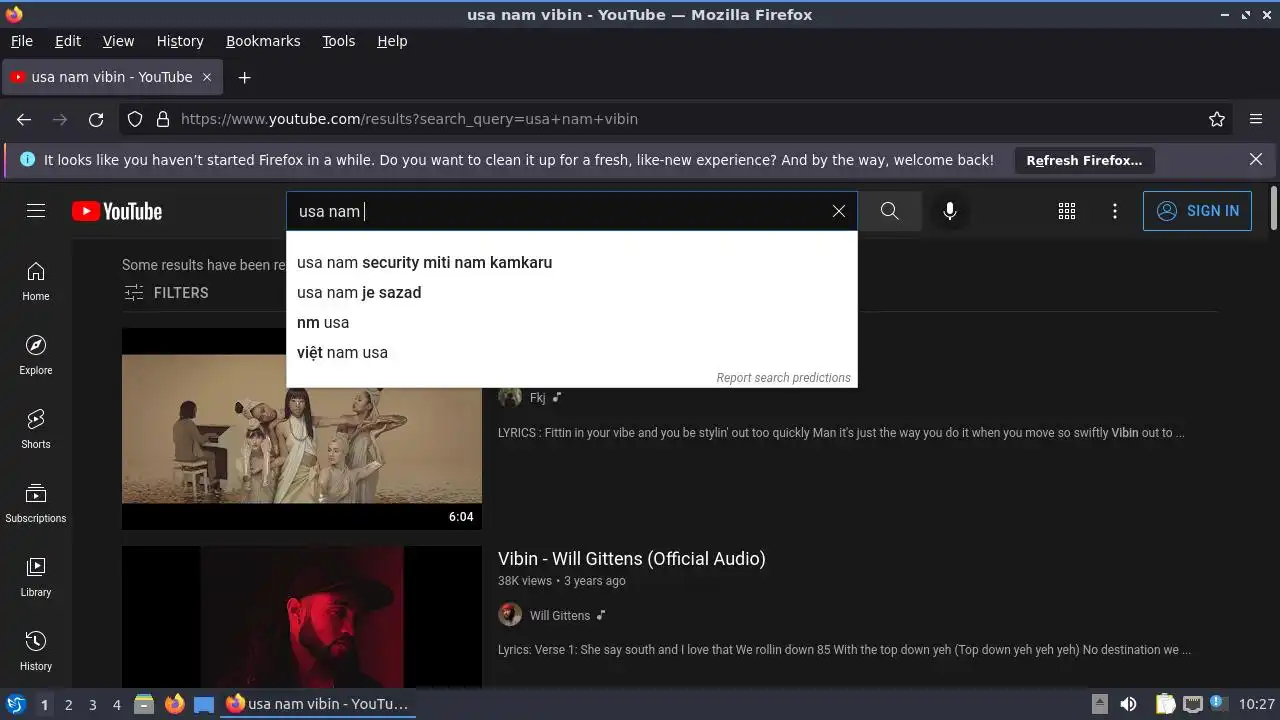The image size is (1280, 720).
Task: Open the View menu
Action: [118, 41]
